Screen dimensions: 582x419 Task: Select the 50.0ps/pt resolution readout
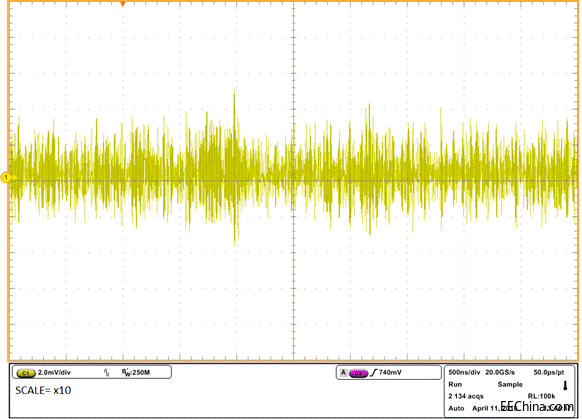coord(549,372)
